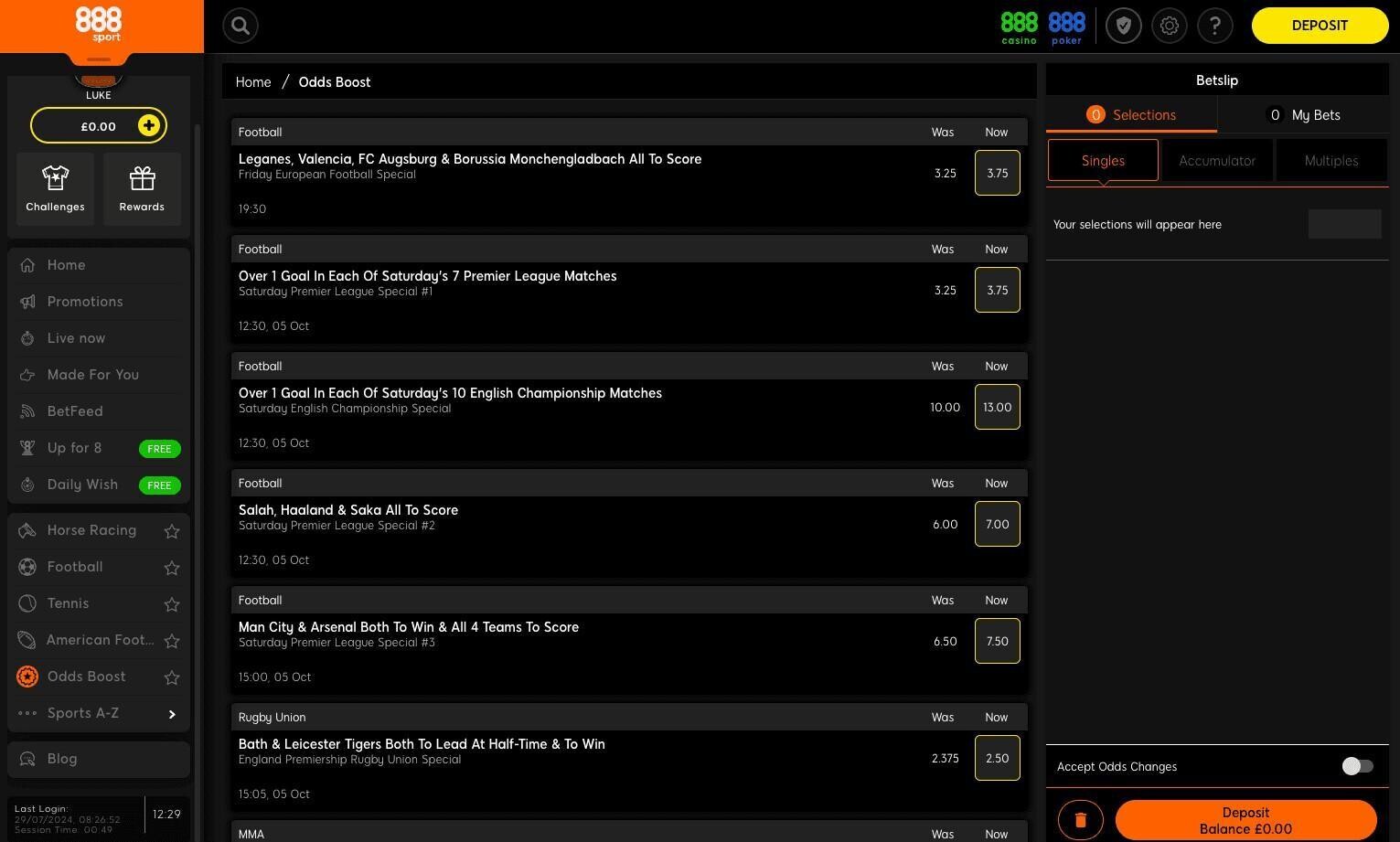
Task: Click the shield safer gambling icon
Action: pos(1123,26)
